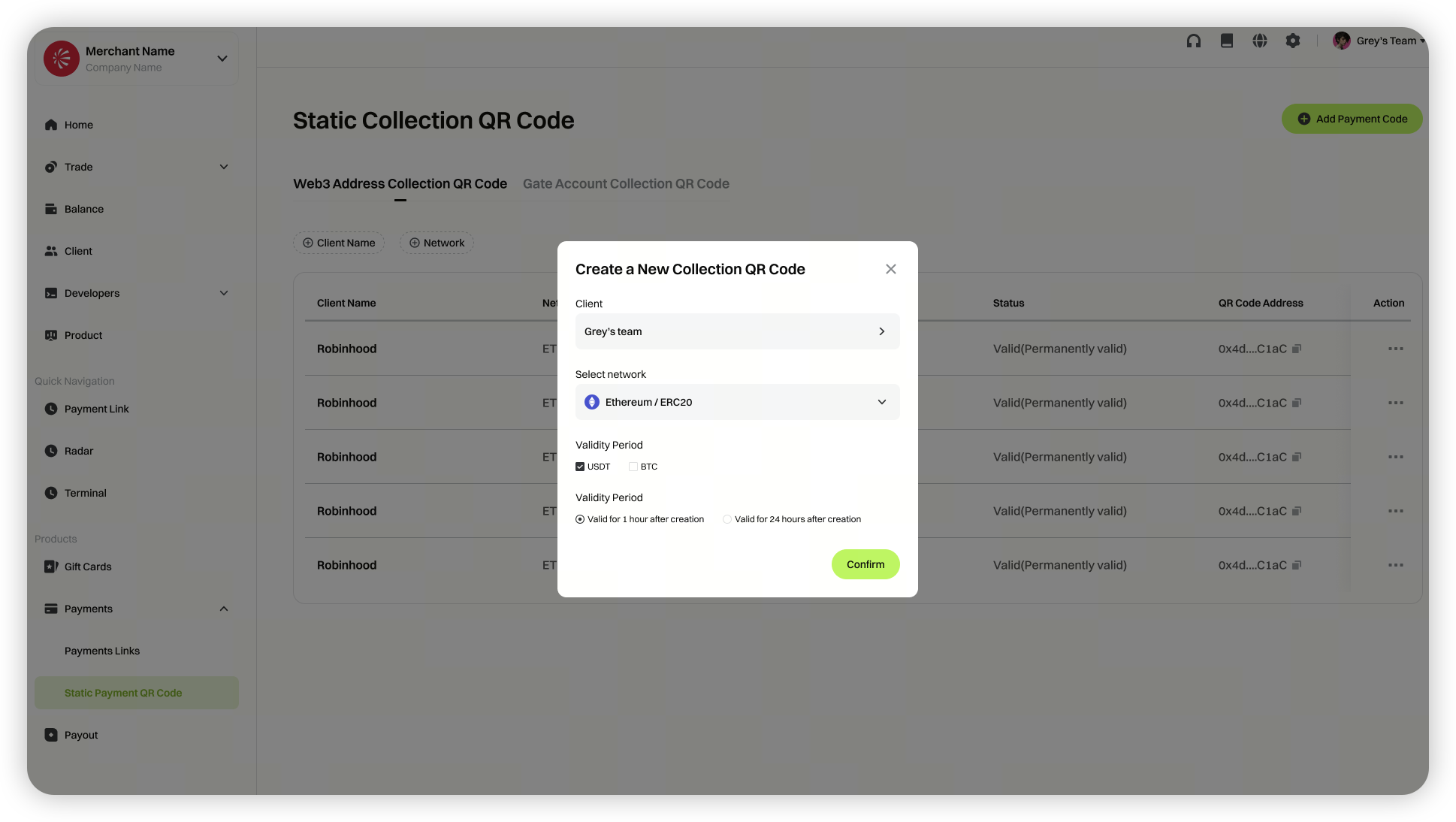Open Gift Cards in sidebar

click(x=87, y=567)
